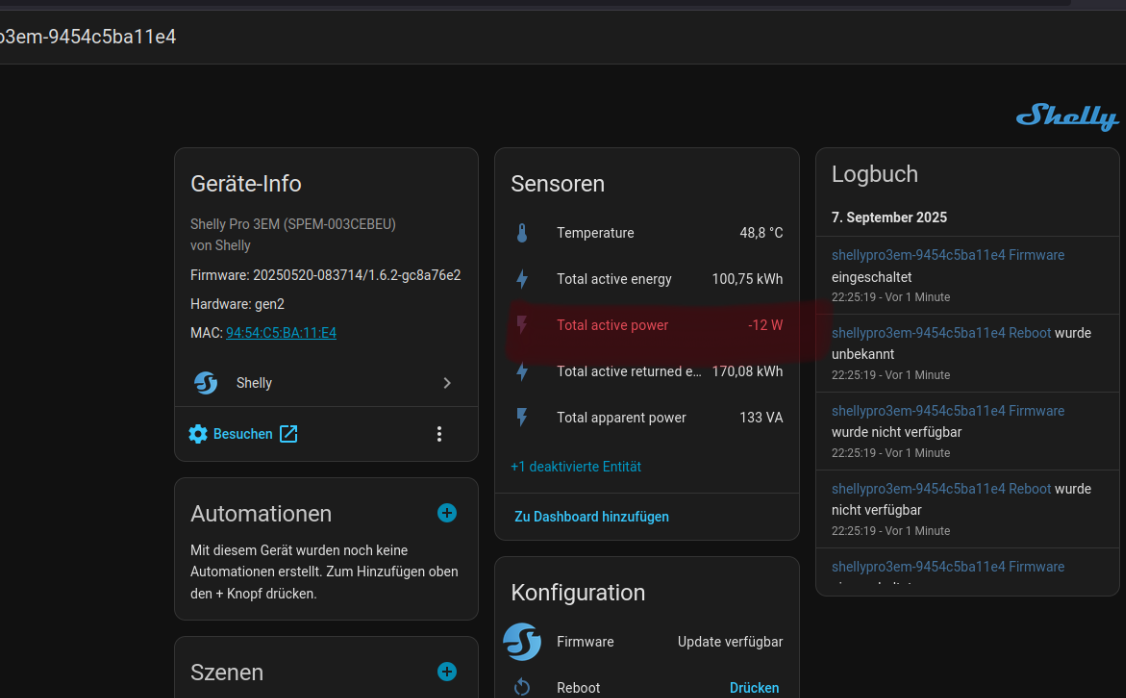Click the Drücken button for Reboot
This screenshot has height=698, width=1126.
[754, 688]
